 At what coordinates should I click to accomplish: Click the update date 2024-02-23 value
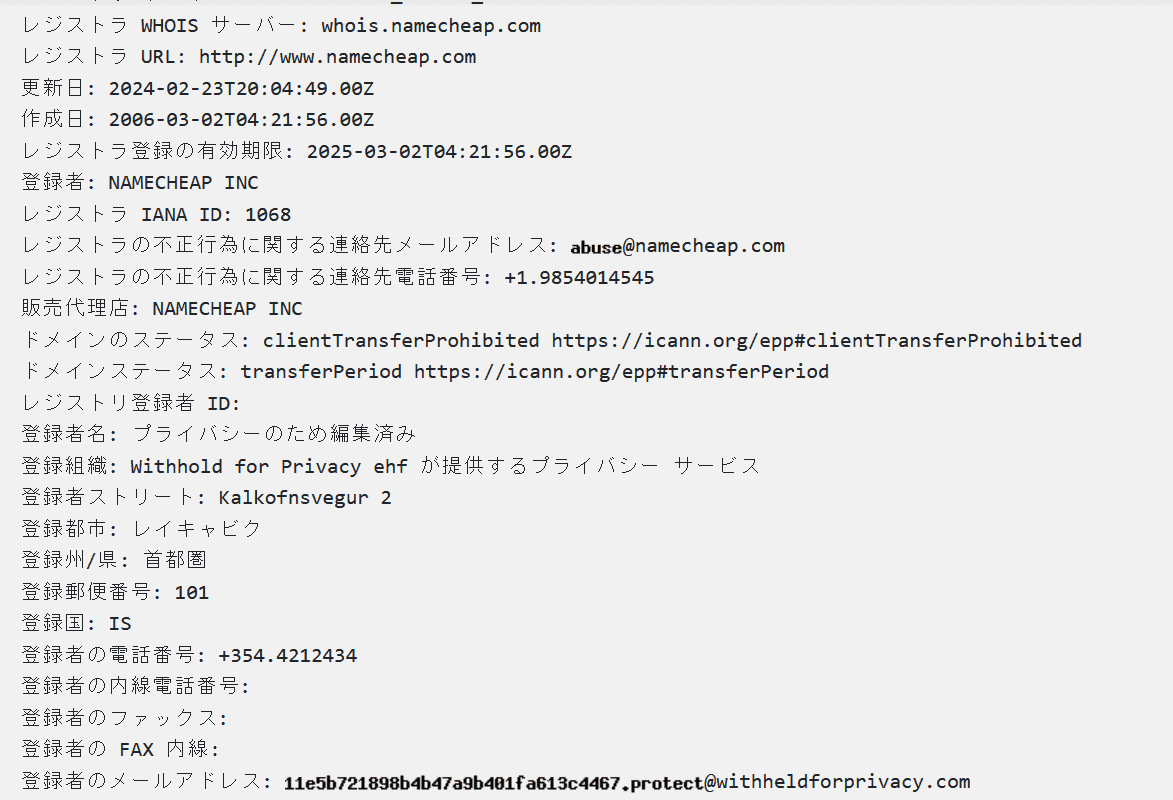241,89
